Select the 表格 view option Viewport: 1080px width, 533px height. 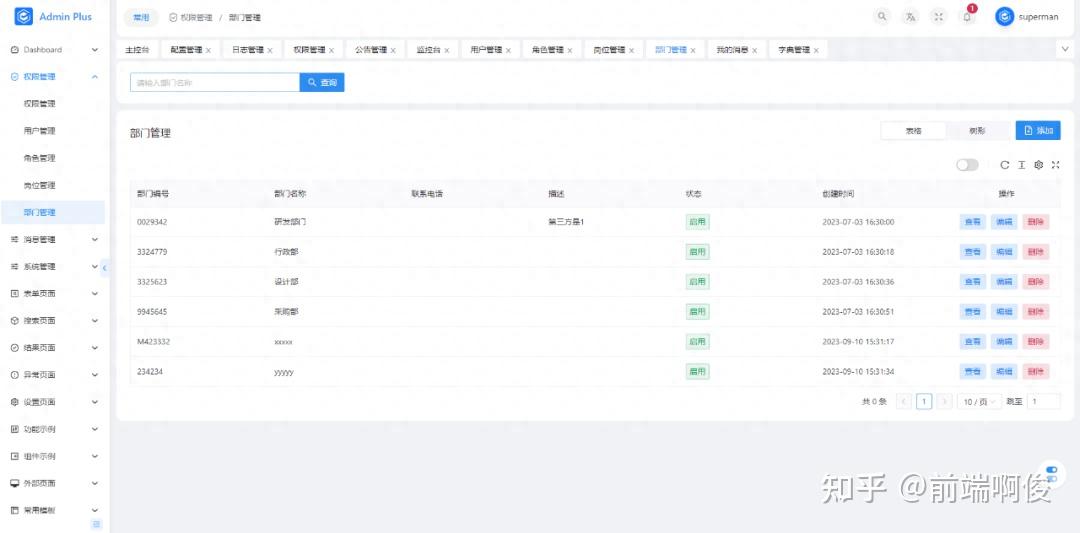pyautogui.click(x=913, y=130)
